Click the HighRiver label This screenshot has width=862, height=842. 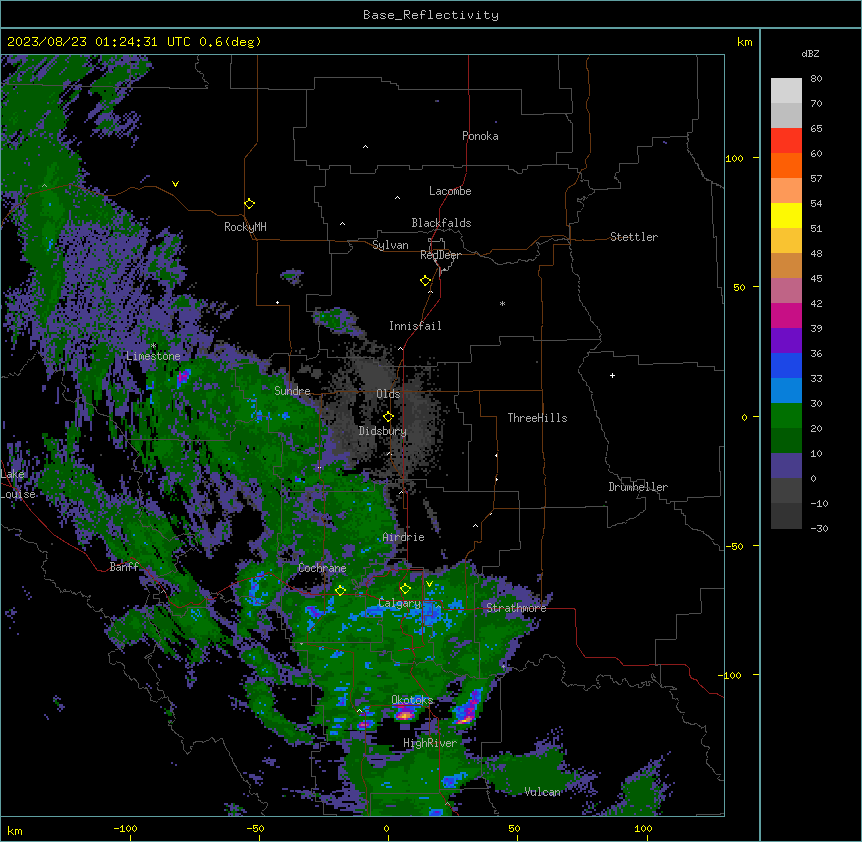430,743
